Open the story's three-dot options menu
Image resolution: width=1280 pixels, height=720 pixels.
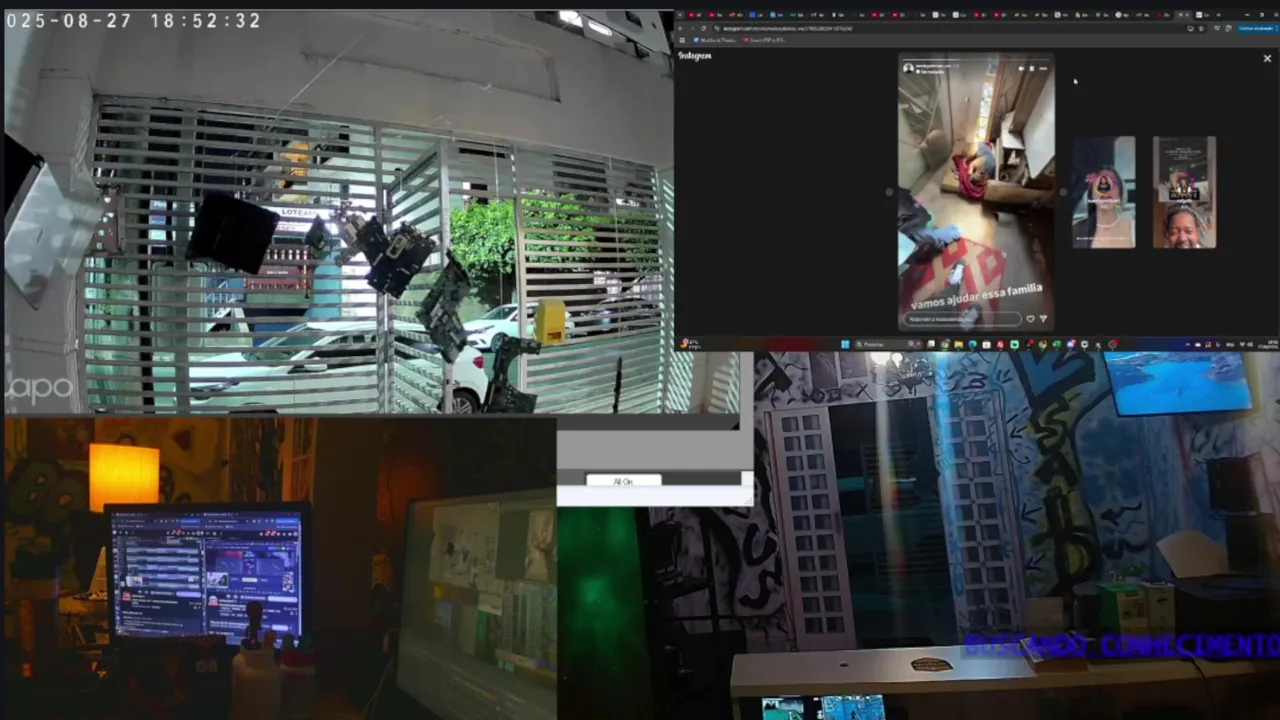1043,68
